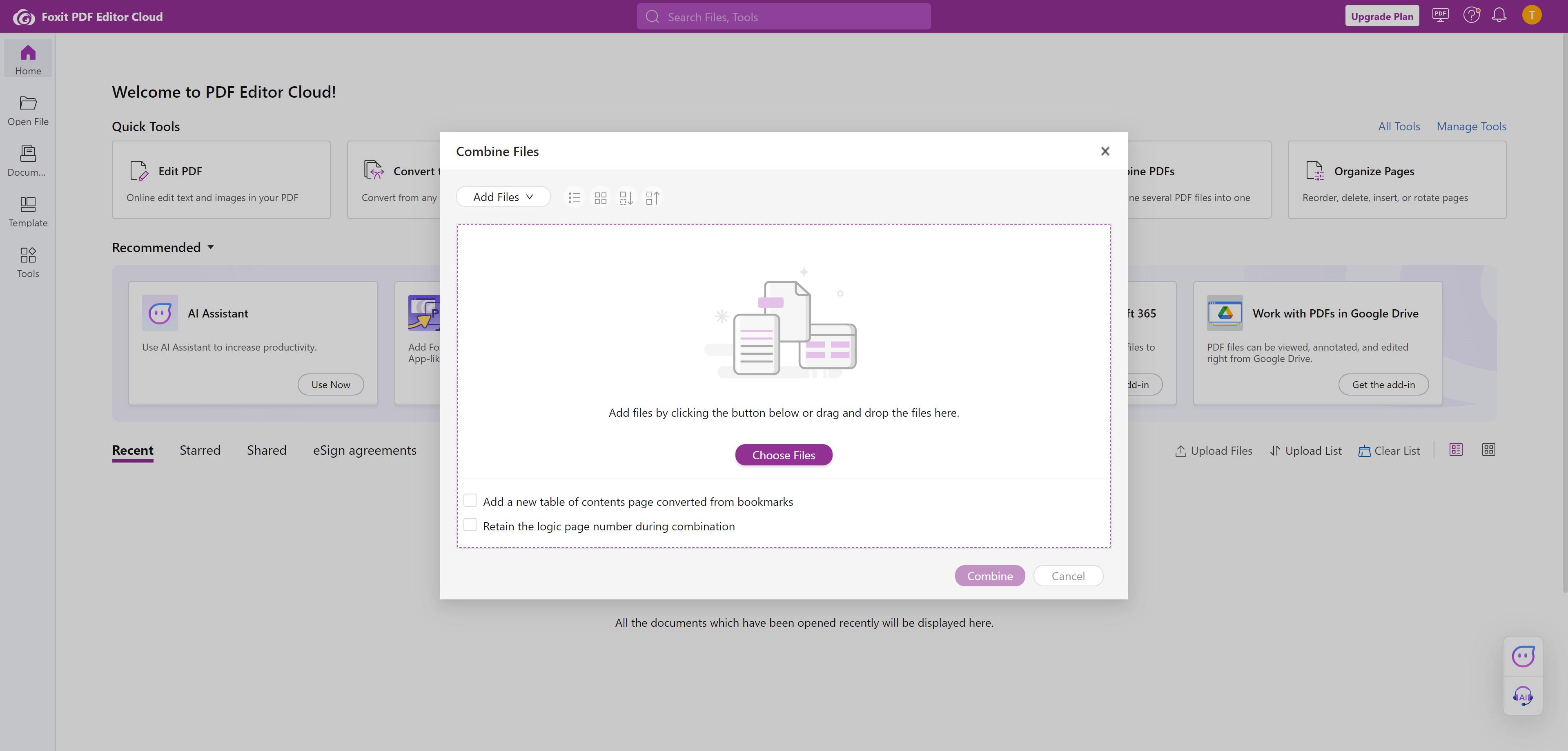Viewport: 1568px width, 751px height.
Task: Switch to thumbnail grid view in the dialog
Action: [600, 197]
